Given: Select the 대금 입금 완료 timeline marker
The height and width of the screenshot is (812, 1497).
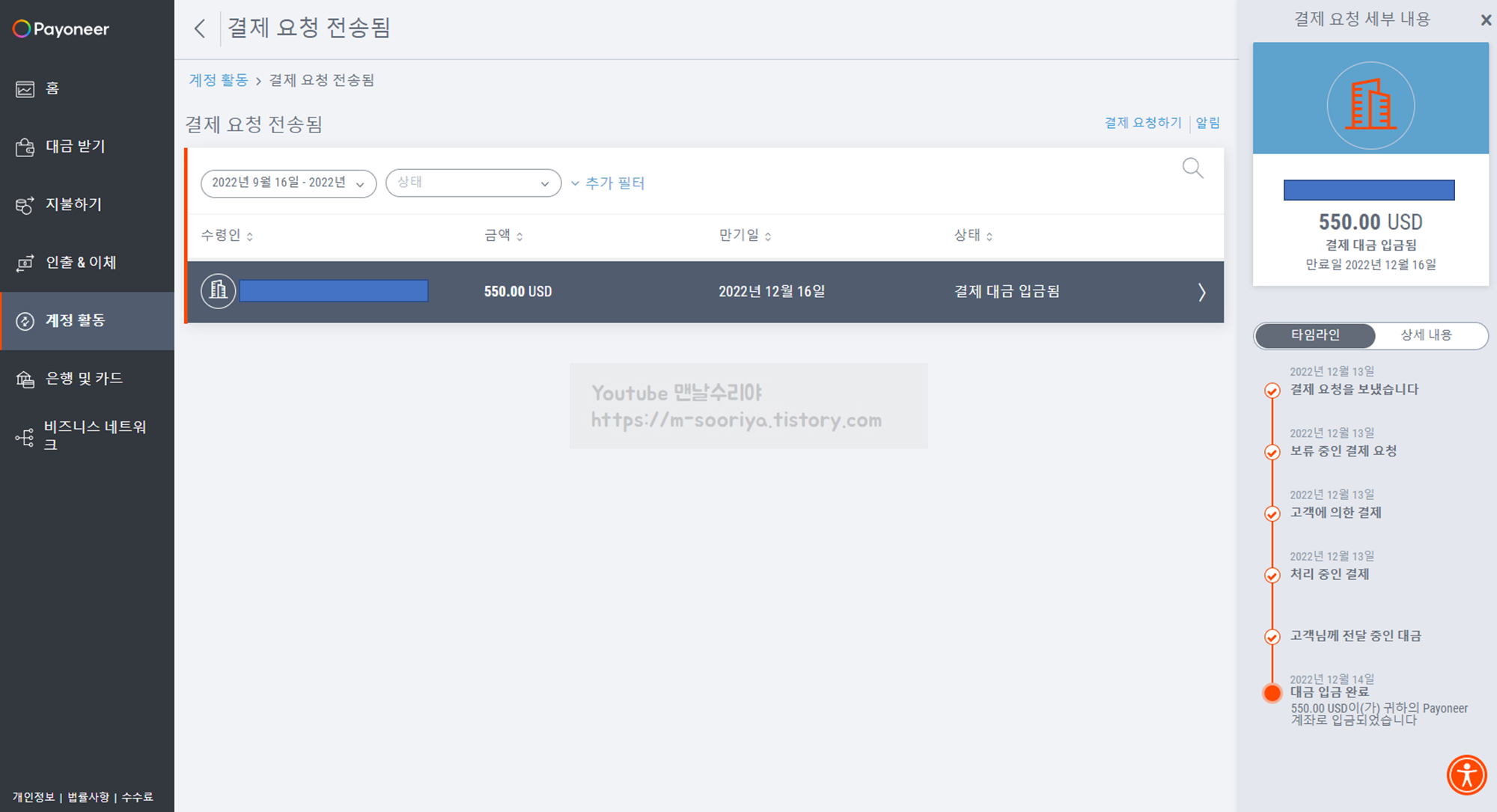Looking at the screenshot, I should pos(1272,693).
